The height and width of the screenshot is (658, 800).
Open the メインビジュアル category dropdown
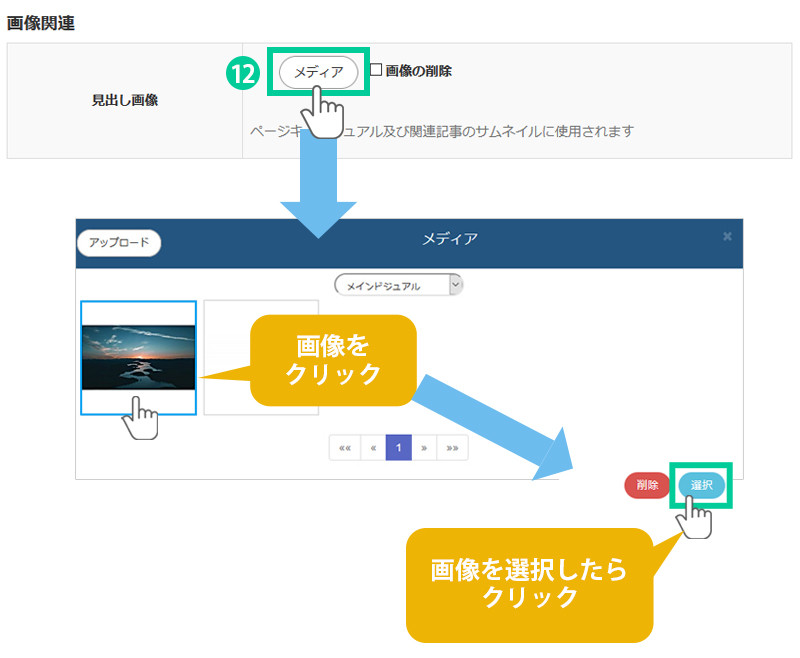point(399,286)
